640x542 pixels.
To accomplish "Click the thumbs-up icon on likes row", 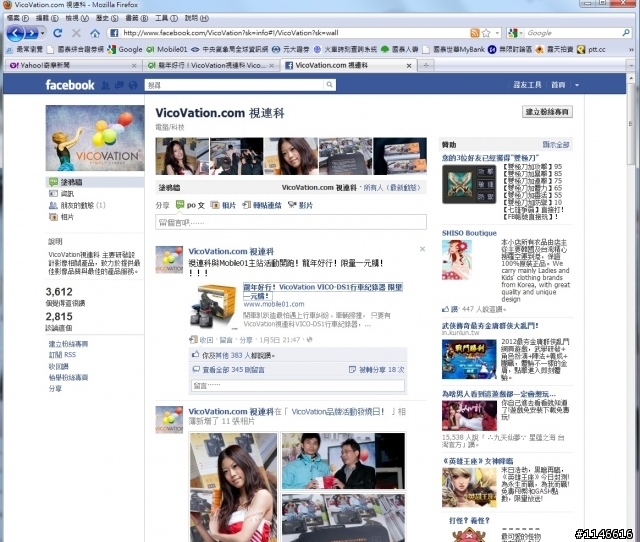I will click(x=196, y=354).
